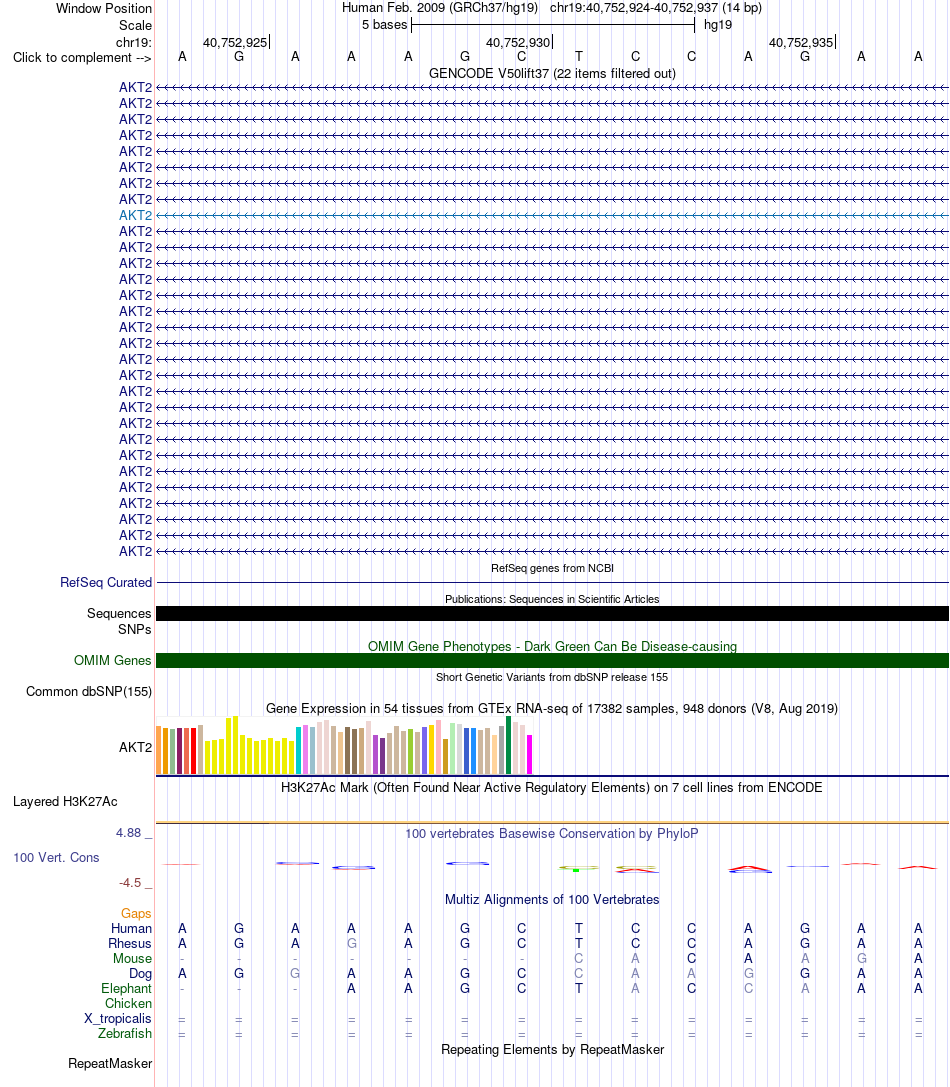
Task: Select the Mouse alignment row label
Action: pyautogui.click(x=132, y=959)
